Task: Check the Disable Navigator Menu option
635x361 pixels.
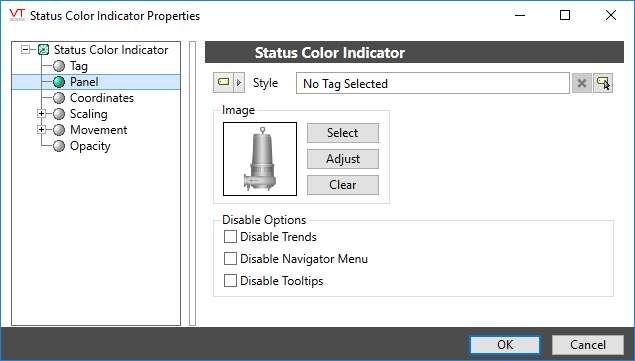Action: [x=230, y=258]
